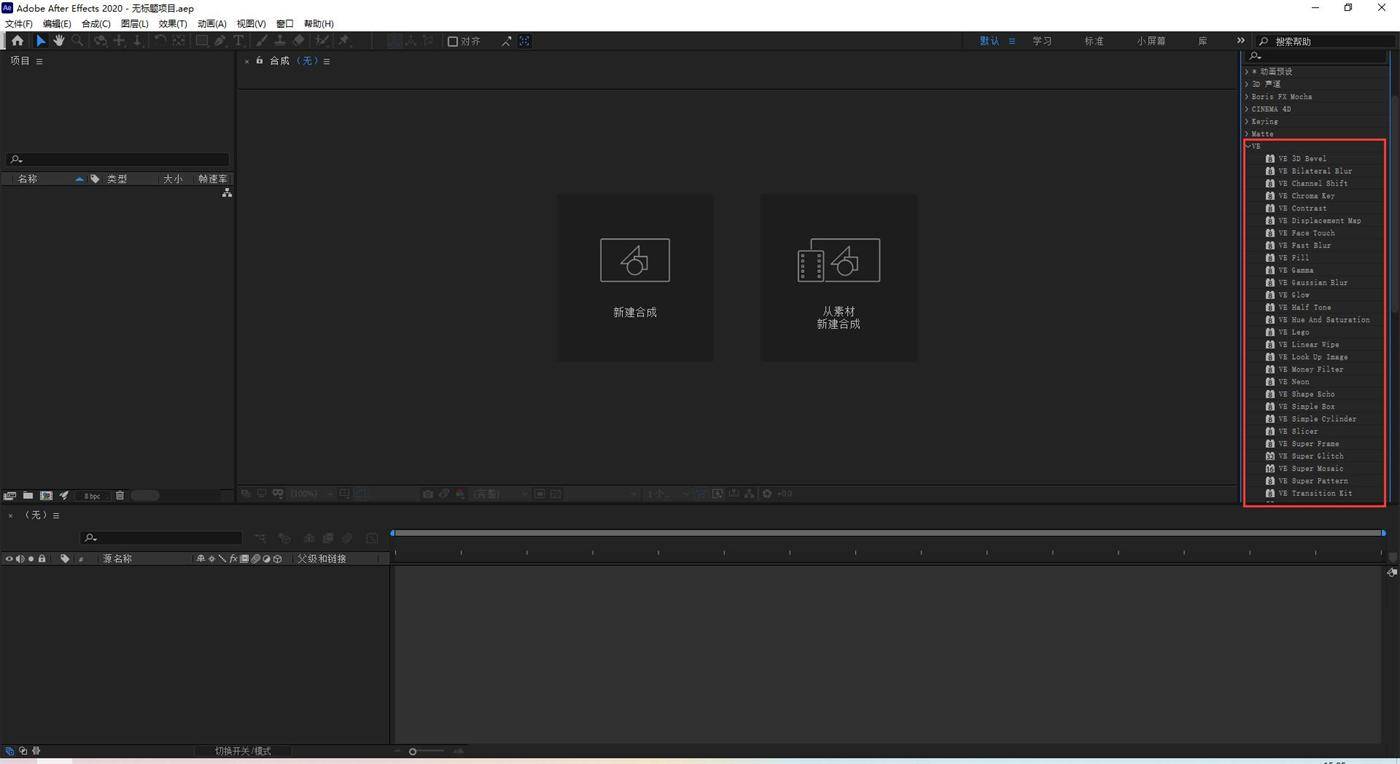
Task: Open 新建合成 new composition tile
Action: coord(635,277)
